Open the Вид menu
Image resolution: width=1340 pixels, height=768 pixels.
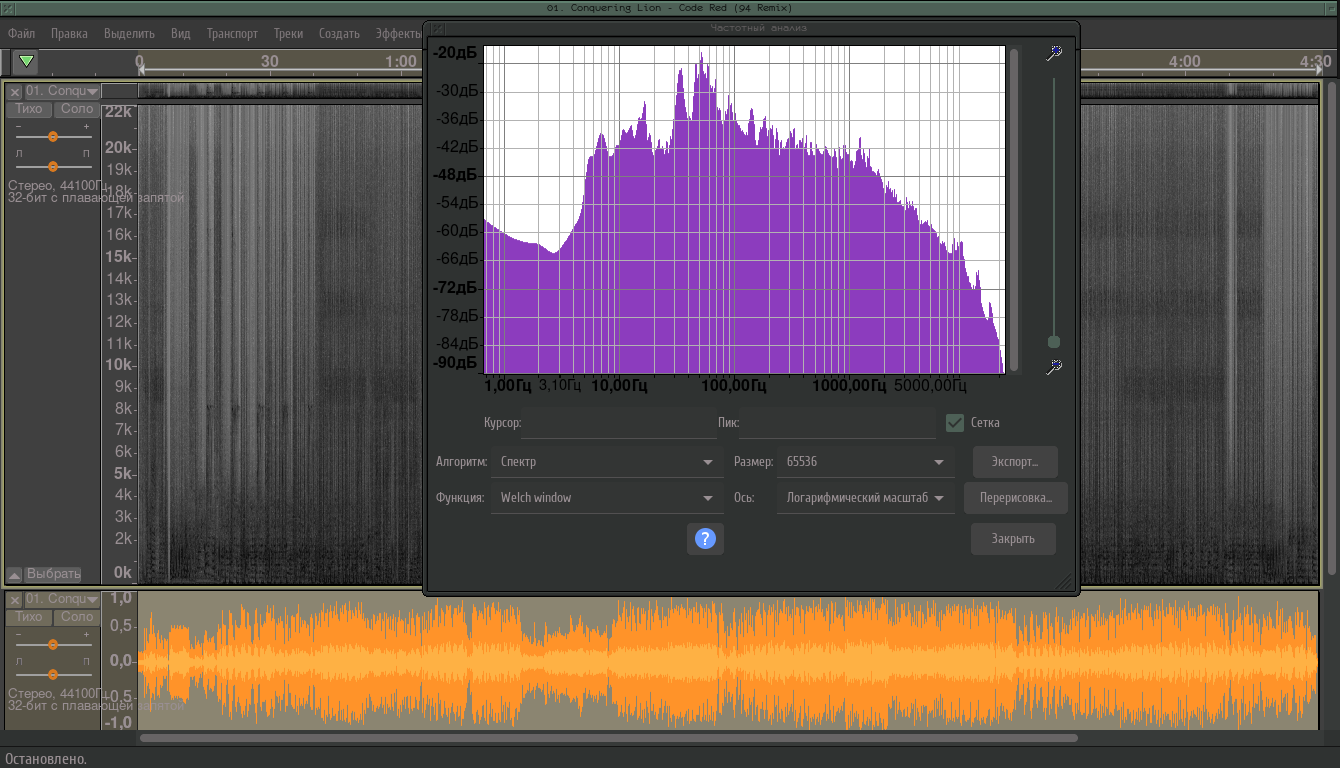[180, 33]
